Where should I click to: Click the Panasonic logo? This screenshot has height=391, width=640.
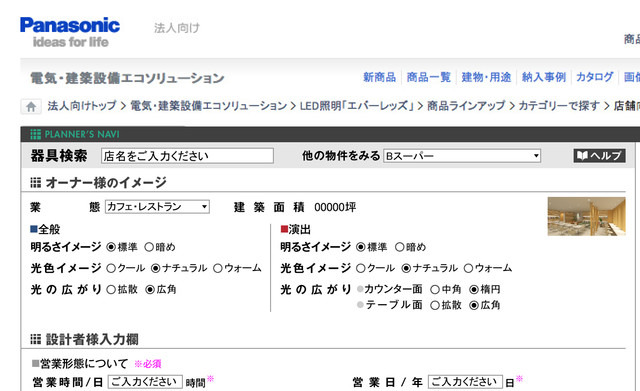(x=70, y=32)
